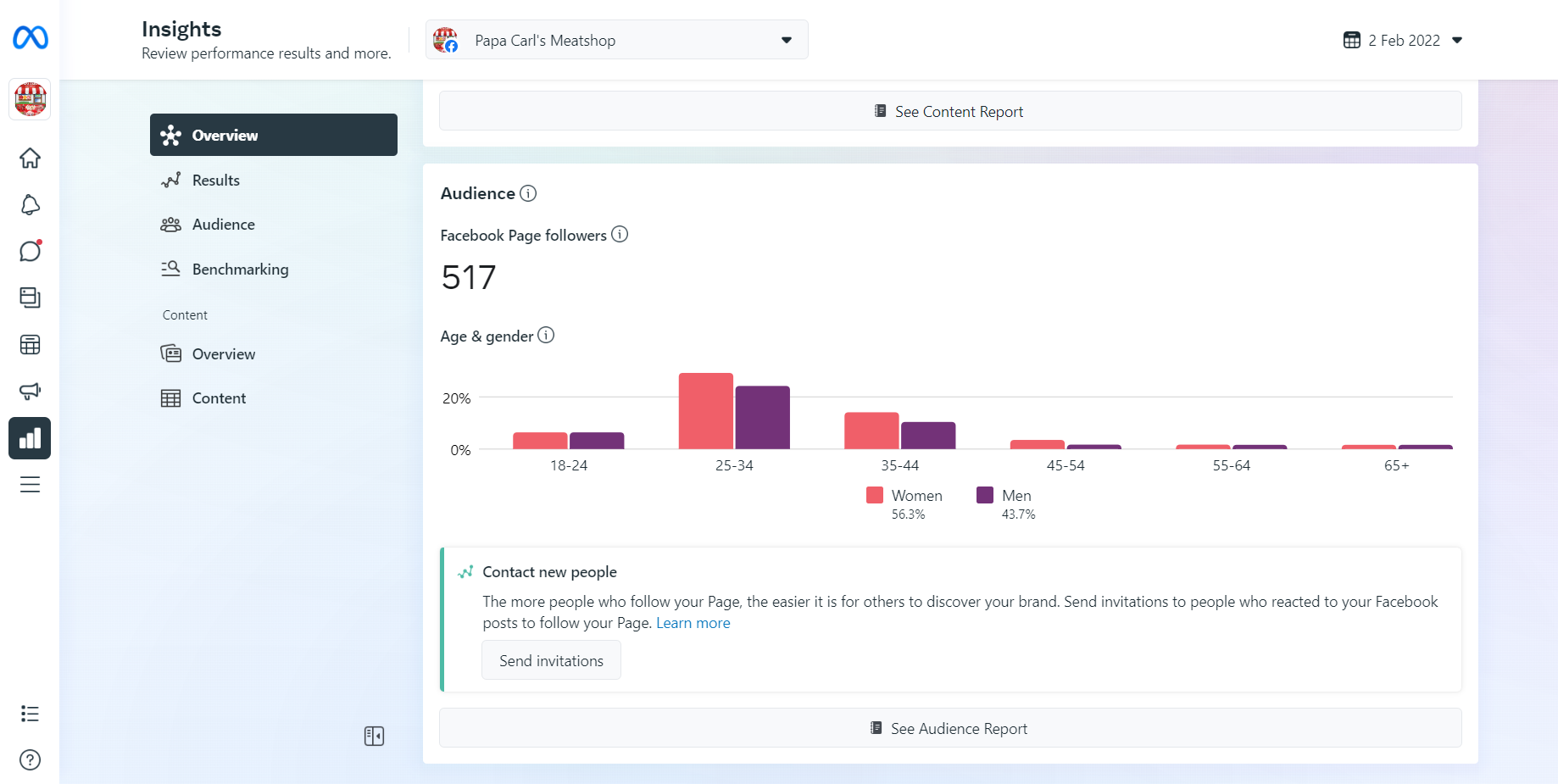This screenshot has width=1558, height=784.
Task: Click the Women 56.3% percentage value
Action: click(x=909, y=514)
